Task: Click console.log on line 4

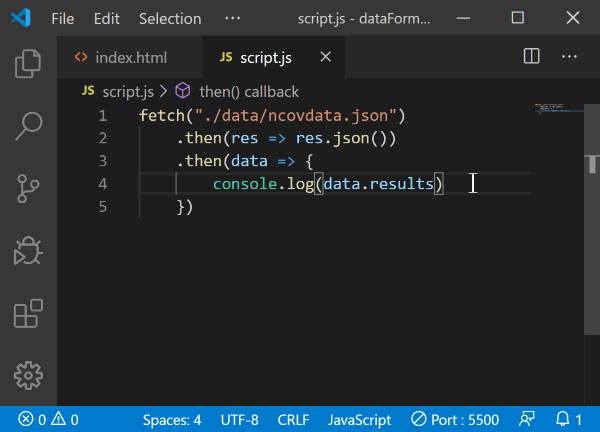Action: [x=263, y=184]
